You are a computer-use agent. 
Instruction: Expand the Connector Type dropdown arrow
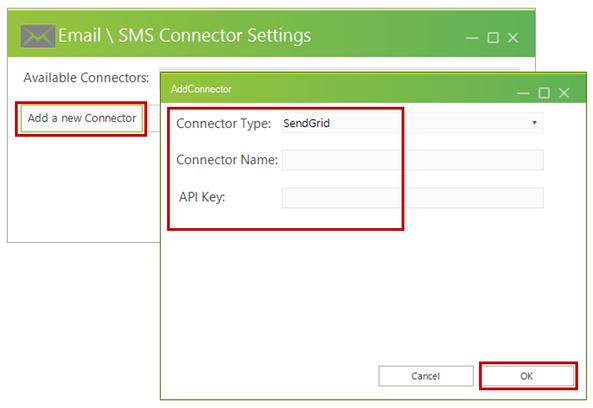click(x=534, y=123)
